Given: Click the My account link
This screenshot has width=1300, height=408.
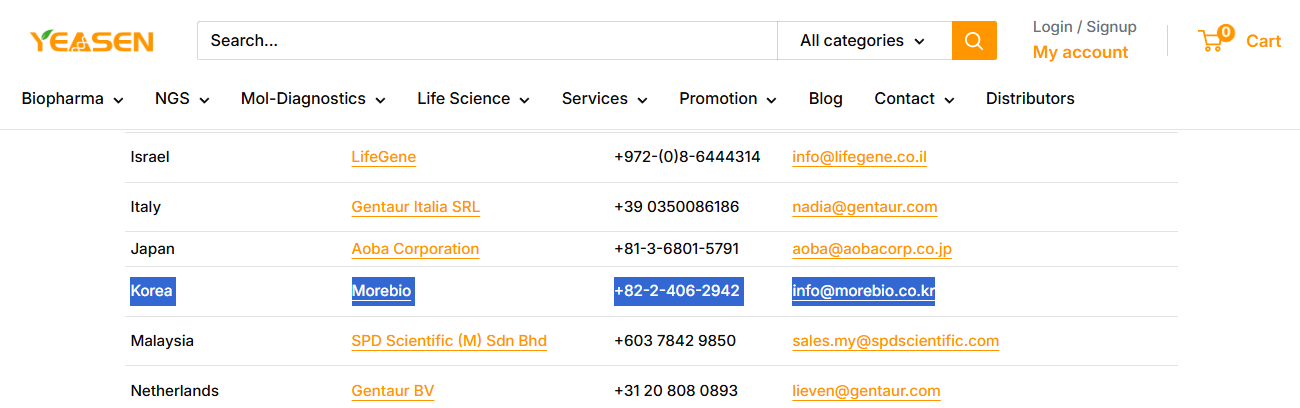Looking at the screenshot, I should [x=1080, y=53].
